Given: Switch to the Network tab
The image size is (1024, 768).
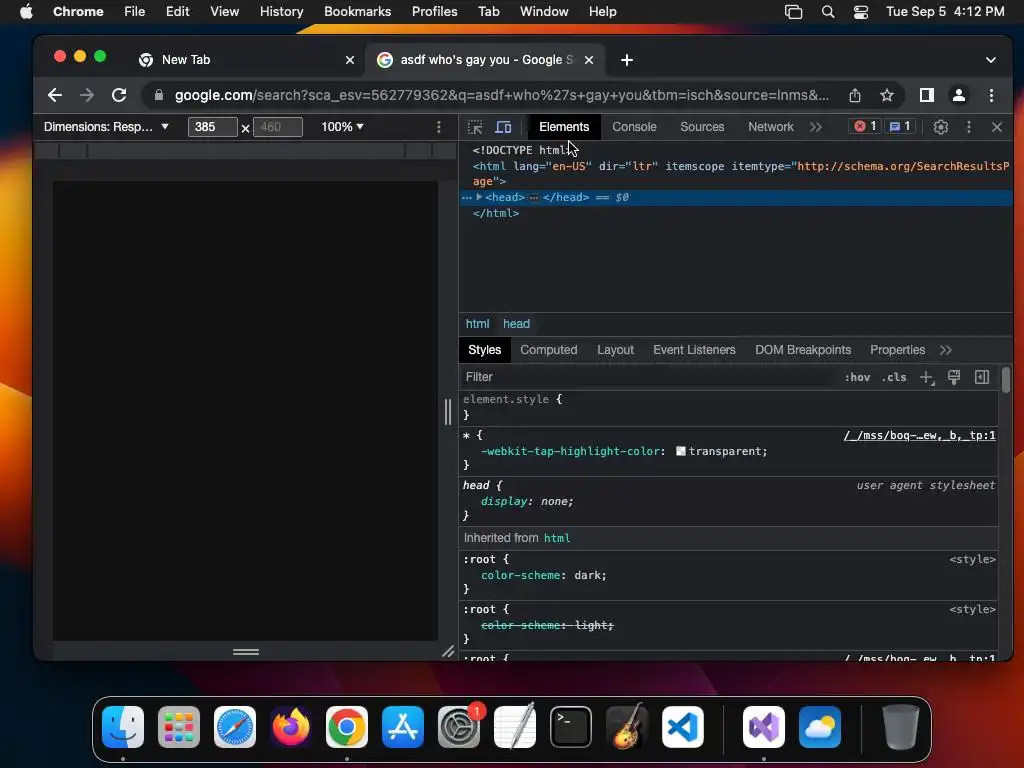Looking at the screenshot, I should pos(771,127).
